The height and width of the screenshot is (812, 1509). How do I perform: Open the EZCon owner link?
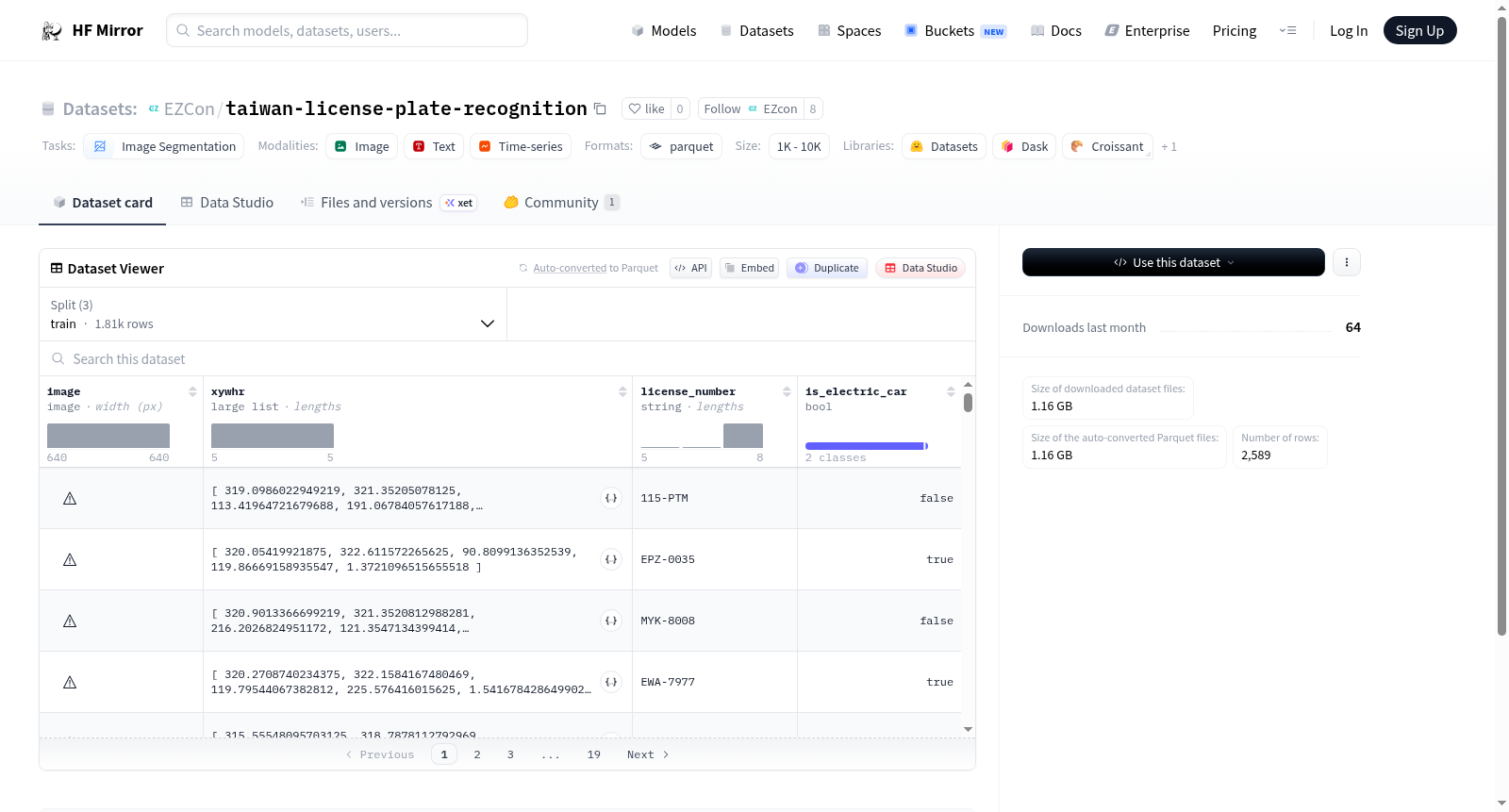point(189,109)
